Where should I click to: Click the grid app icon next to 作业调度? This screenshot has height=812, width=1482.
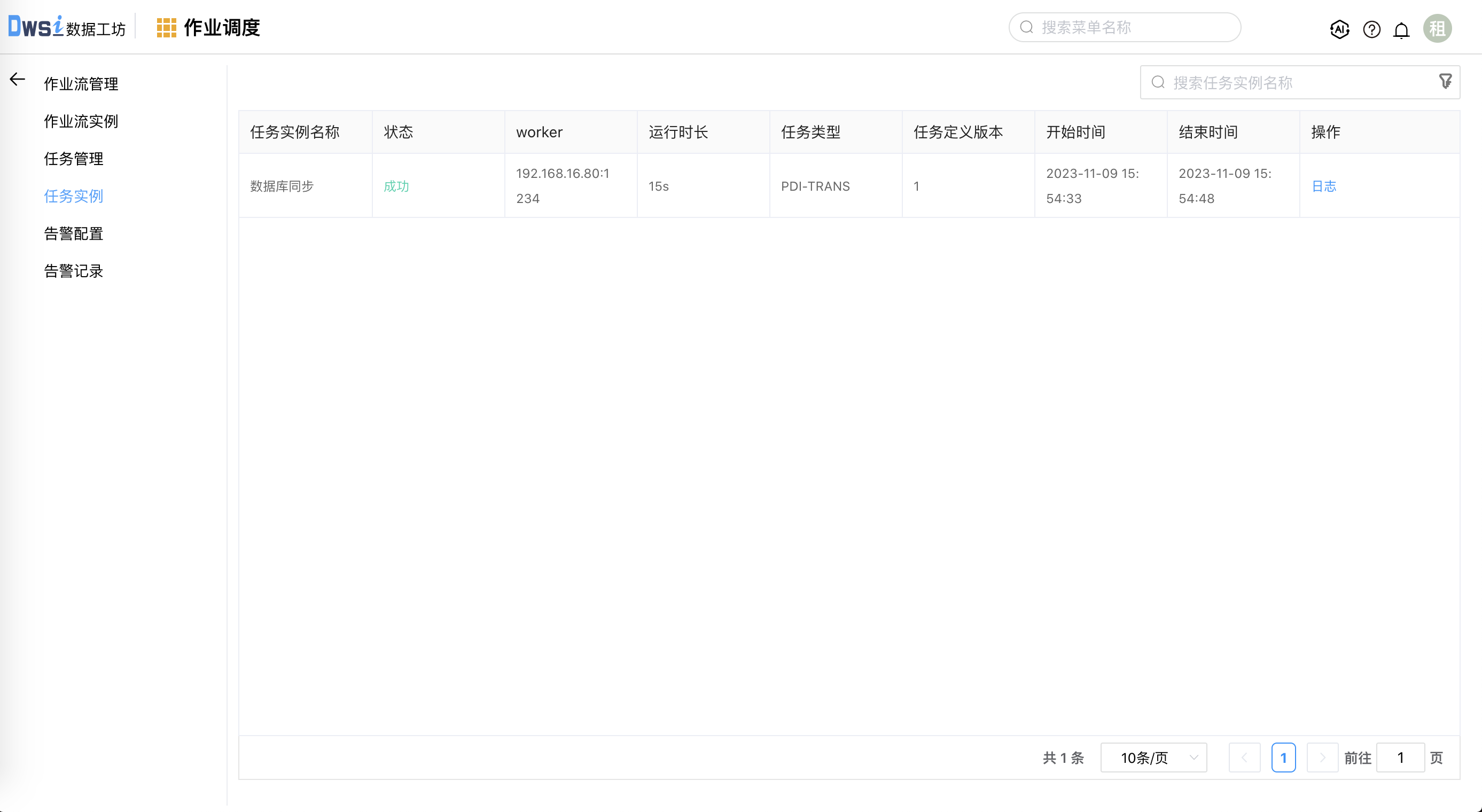(166, 27)
